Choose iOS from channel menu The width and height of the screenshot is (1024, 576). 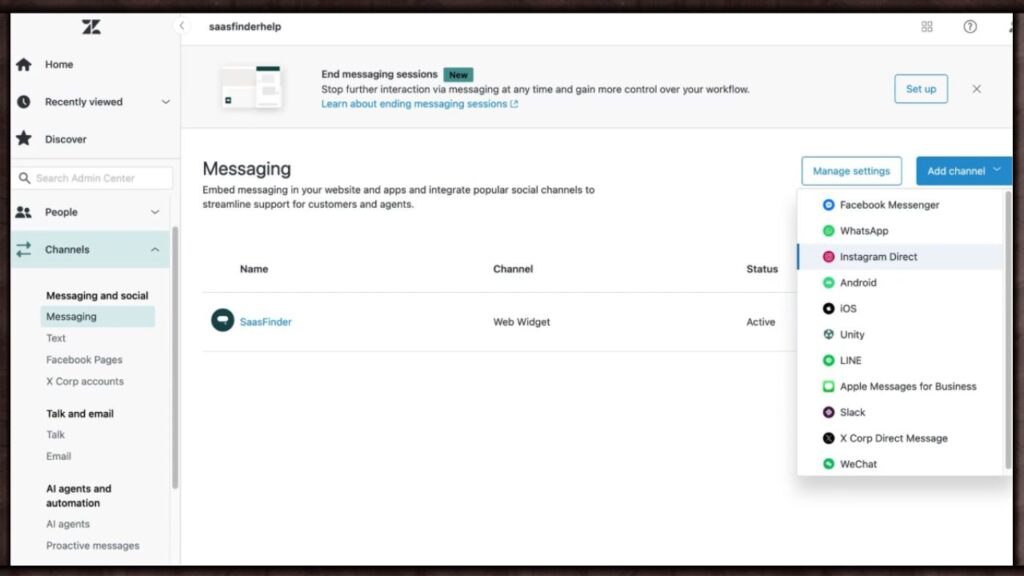[900, 308]
